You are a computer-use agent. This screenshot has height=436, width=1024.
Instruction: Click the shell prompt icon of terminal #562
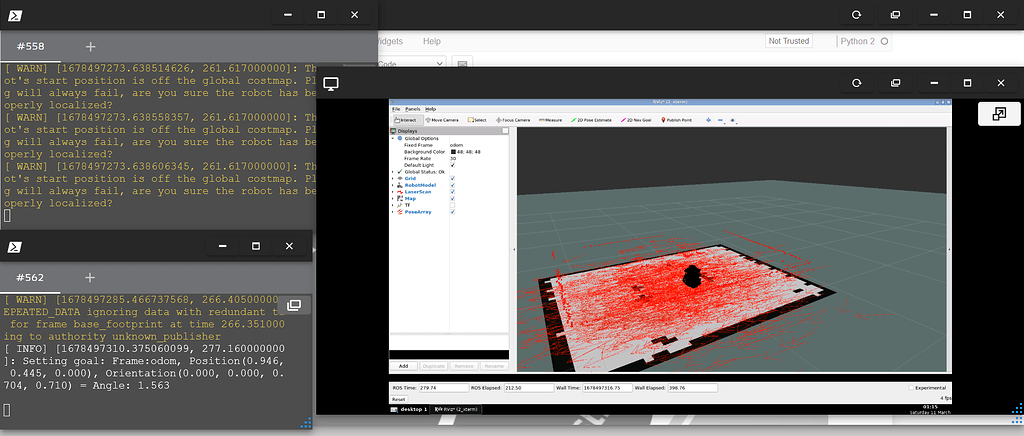point(15,246)
